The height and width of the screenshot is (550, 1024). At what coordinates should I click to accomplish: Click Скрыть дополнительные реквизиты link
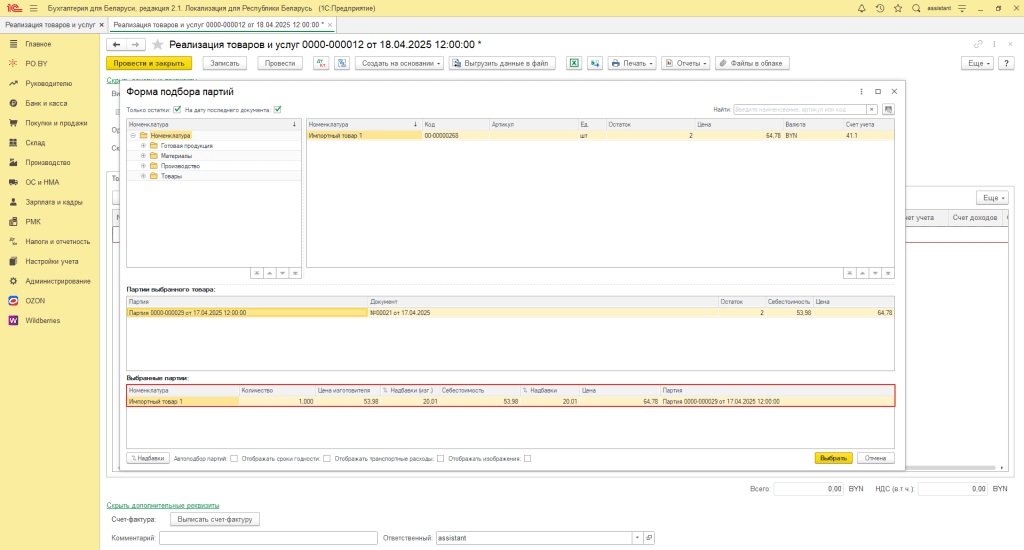coord(163,505)
